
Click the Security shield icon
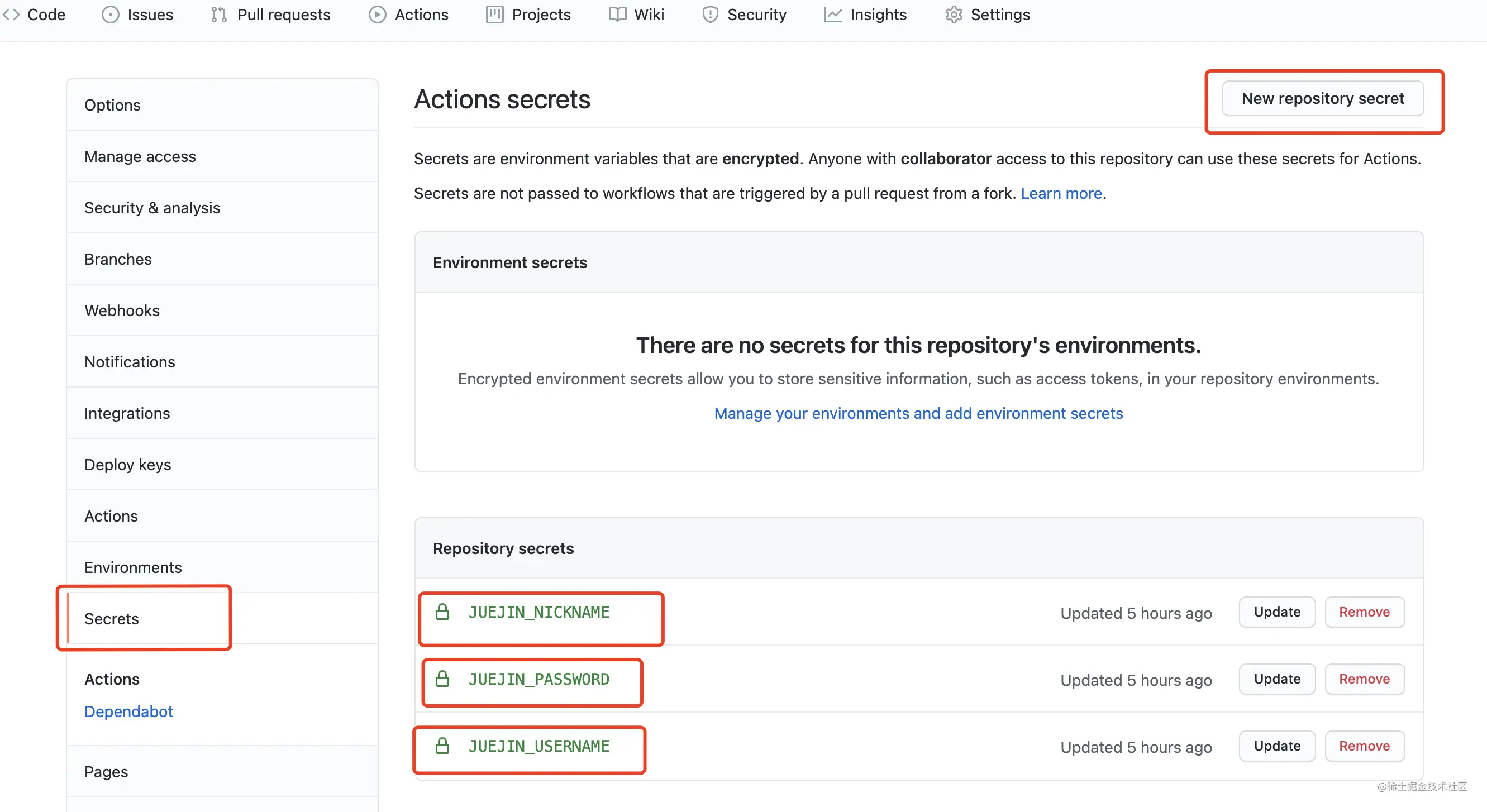(x=710, y=15)
